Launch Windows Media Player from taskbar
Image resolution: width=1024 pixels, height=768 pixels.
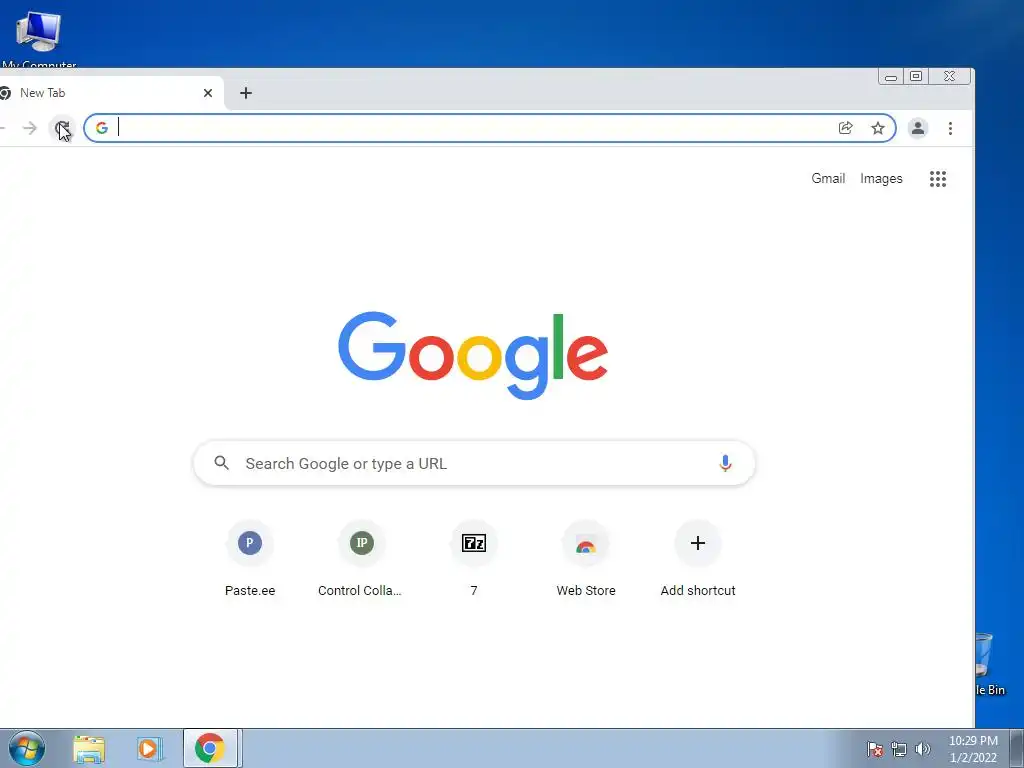click(x=149, y=748)
